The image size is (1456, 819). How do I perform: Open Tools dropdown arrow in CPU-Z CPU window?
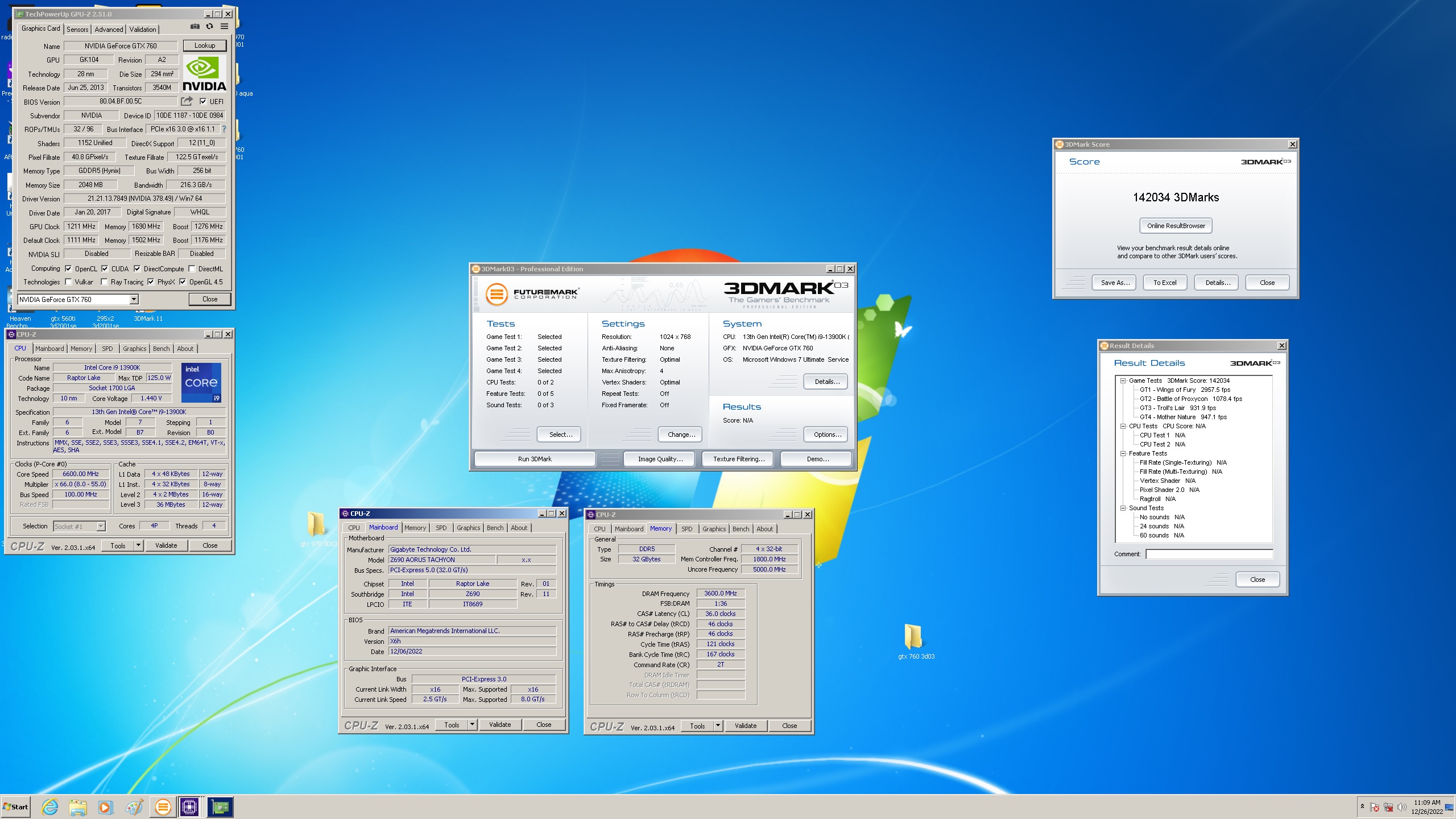point(138,545)
